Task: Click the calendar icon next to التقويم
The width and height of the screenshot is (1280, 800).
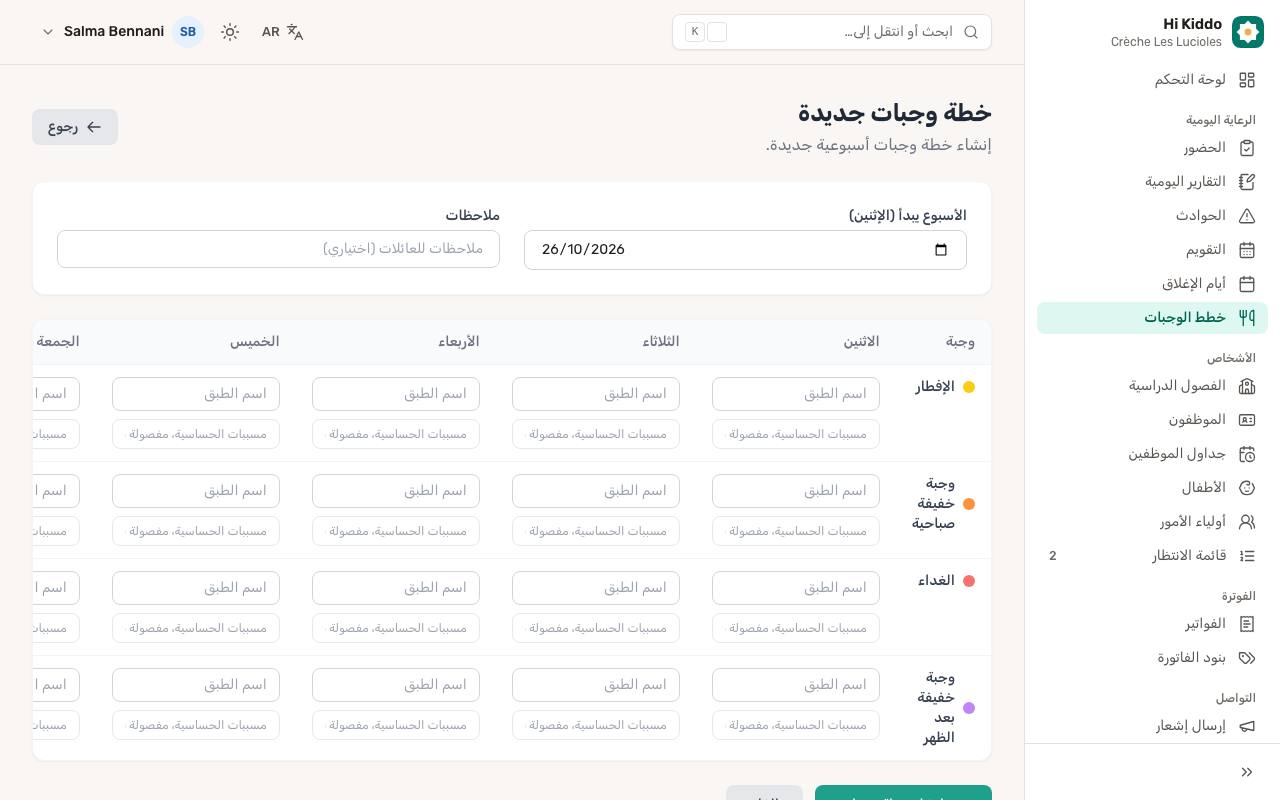Action: [x=1247, y=250]
